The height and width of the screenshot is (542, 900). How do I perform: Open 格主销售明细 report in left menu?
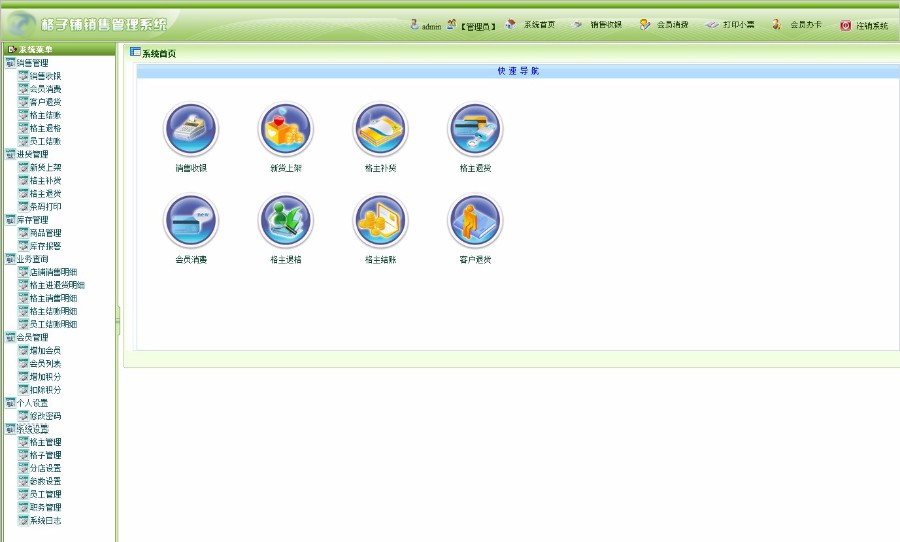point(53,298)
